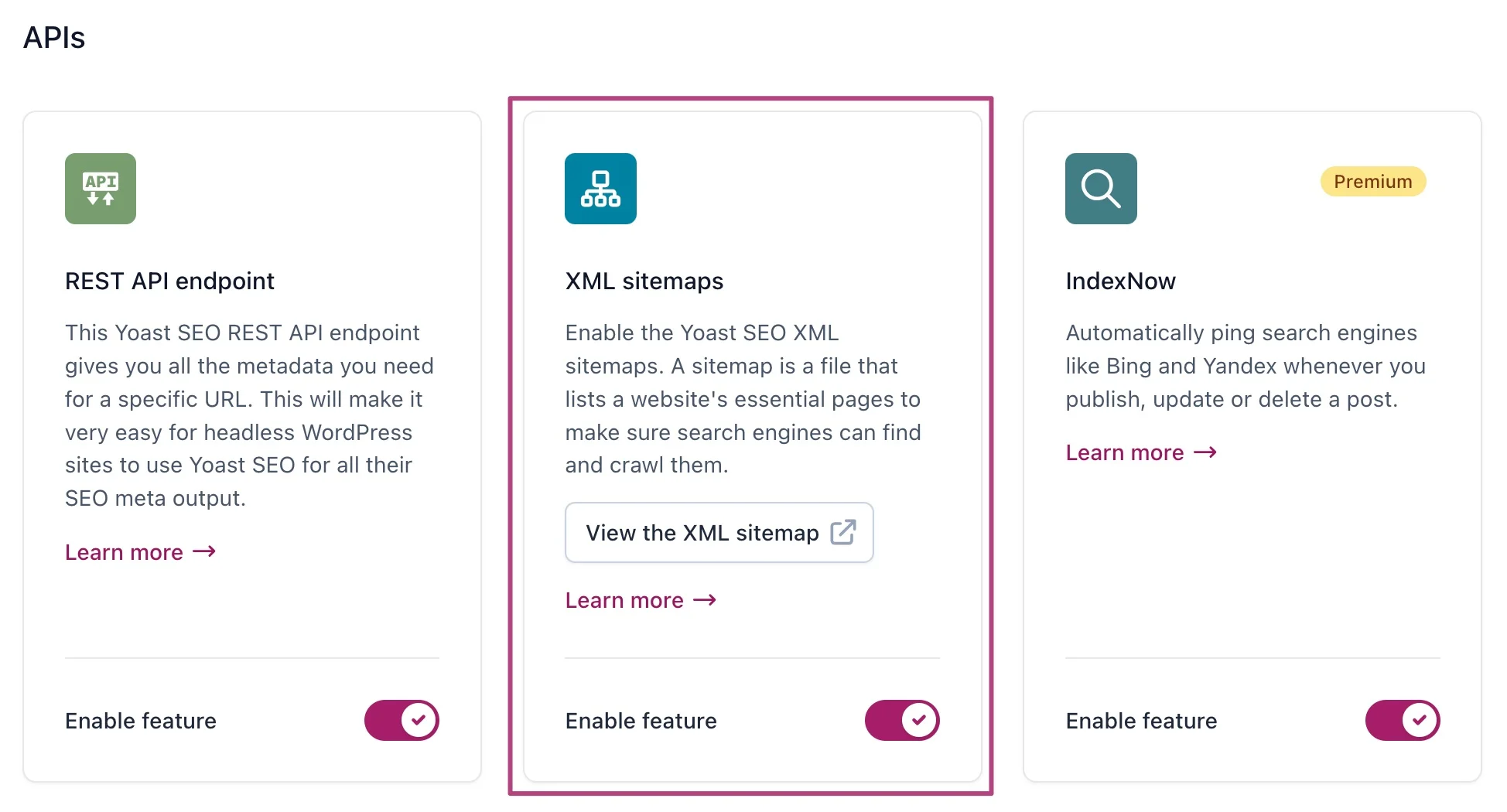
Task: Click the IndexNow card title
Action: pos(1120,281)
